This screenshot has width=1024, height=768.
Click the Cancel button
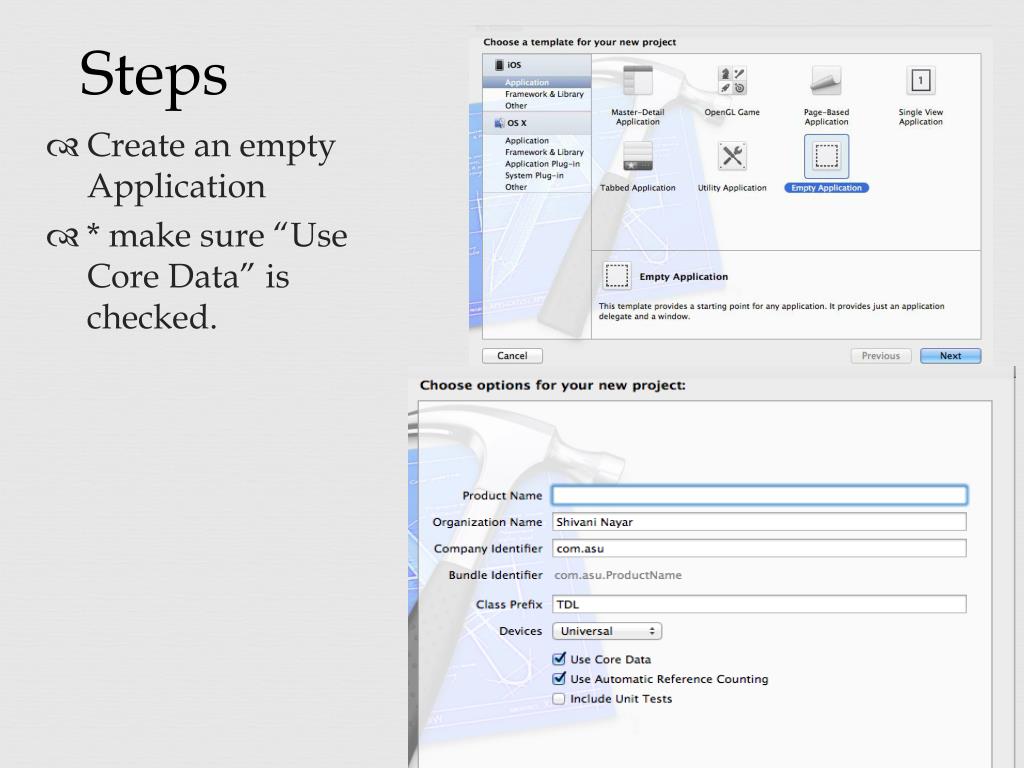512,355
